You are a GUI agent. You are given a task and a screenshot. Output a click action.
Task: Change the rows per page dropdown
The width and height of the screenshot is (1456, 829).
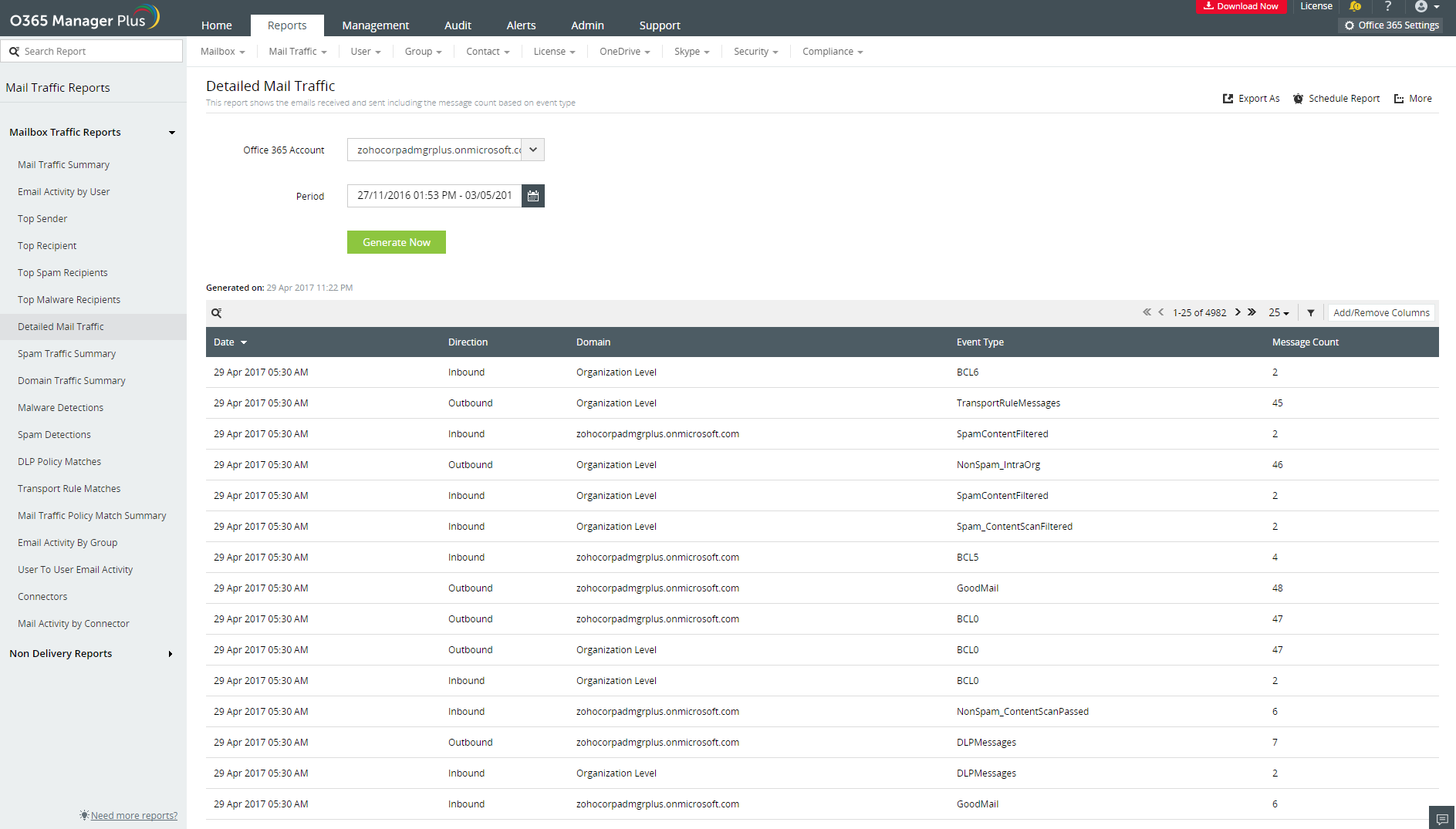pyautogui.click(x=1279, y=313)
